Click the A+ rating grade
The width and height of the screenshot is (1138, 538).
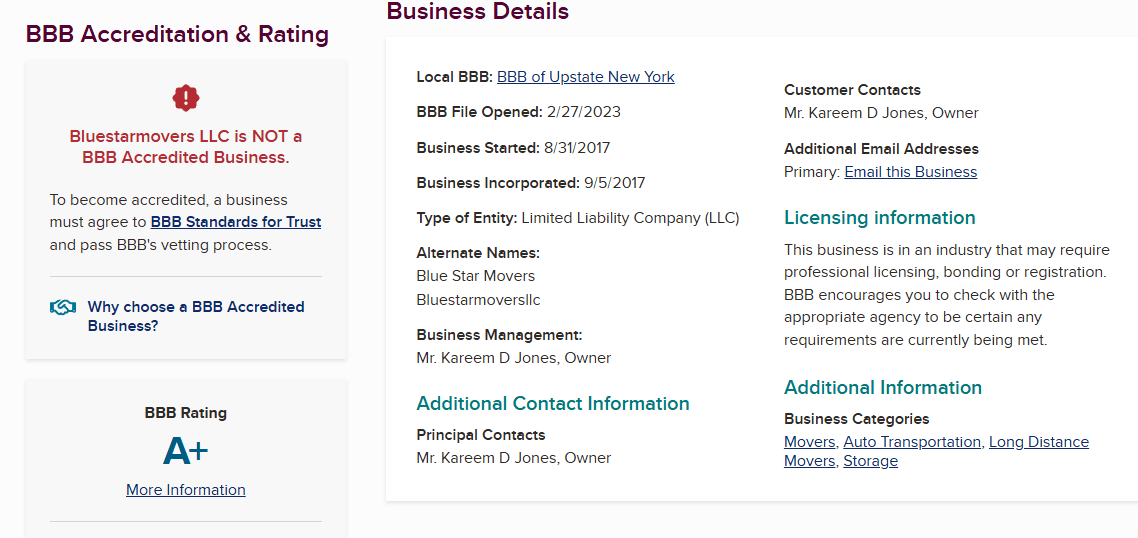(186, 452)
